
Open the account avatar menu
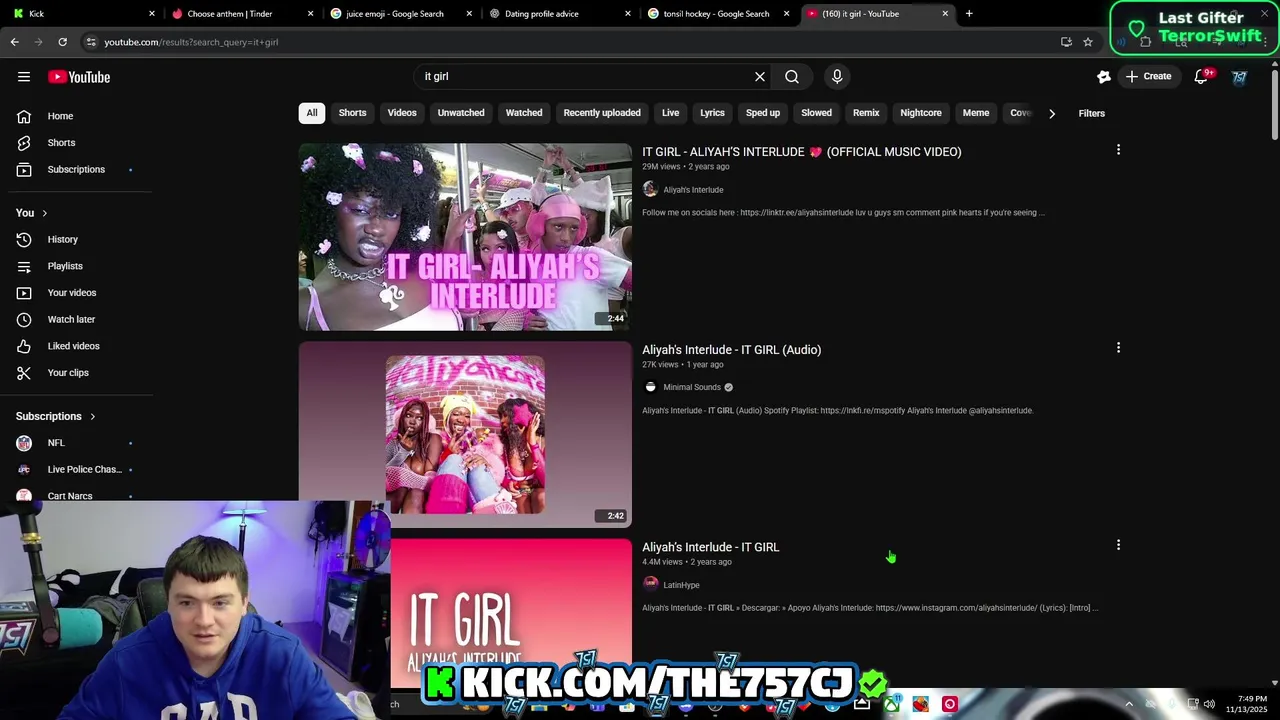1239,76
